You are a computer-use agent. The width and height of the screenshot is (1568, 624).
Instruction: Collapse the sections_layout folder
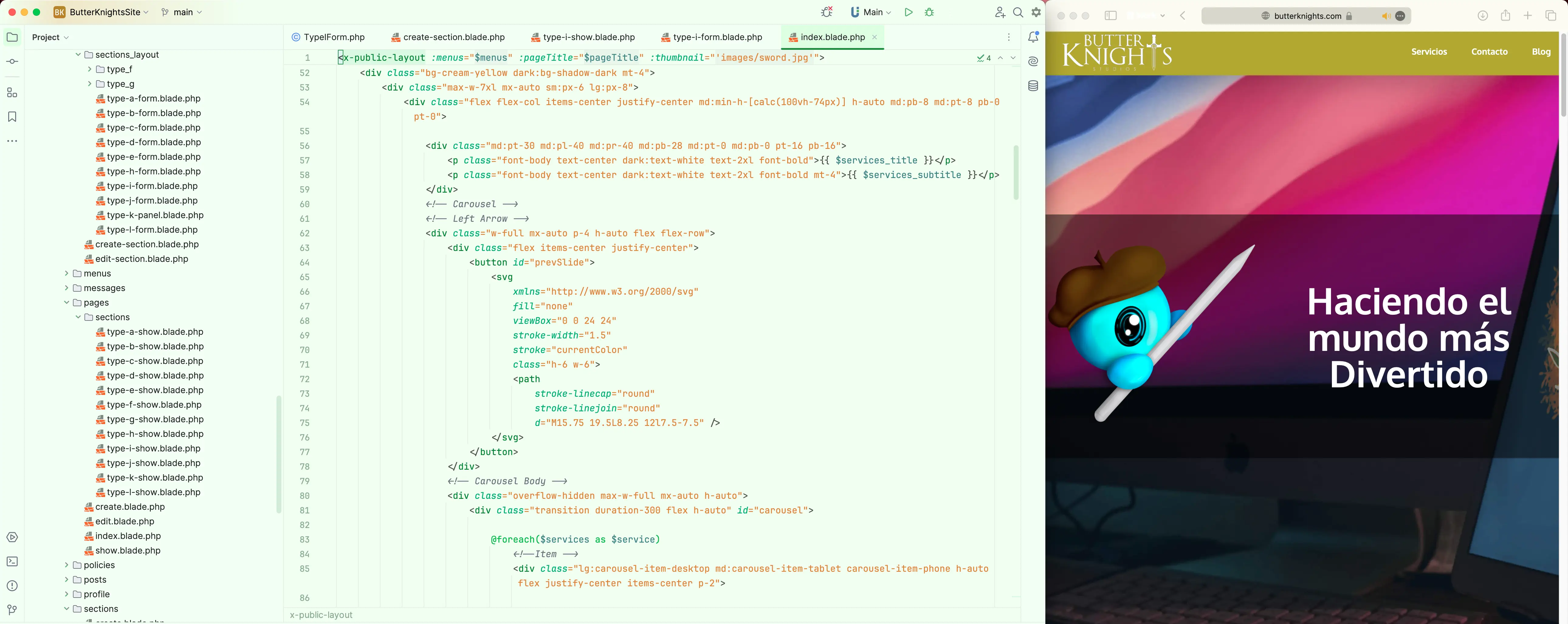click(x=78, y=55)
